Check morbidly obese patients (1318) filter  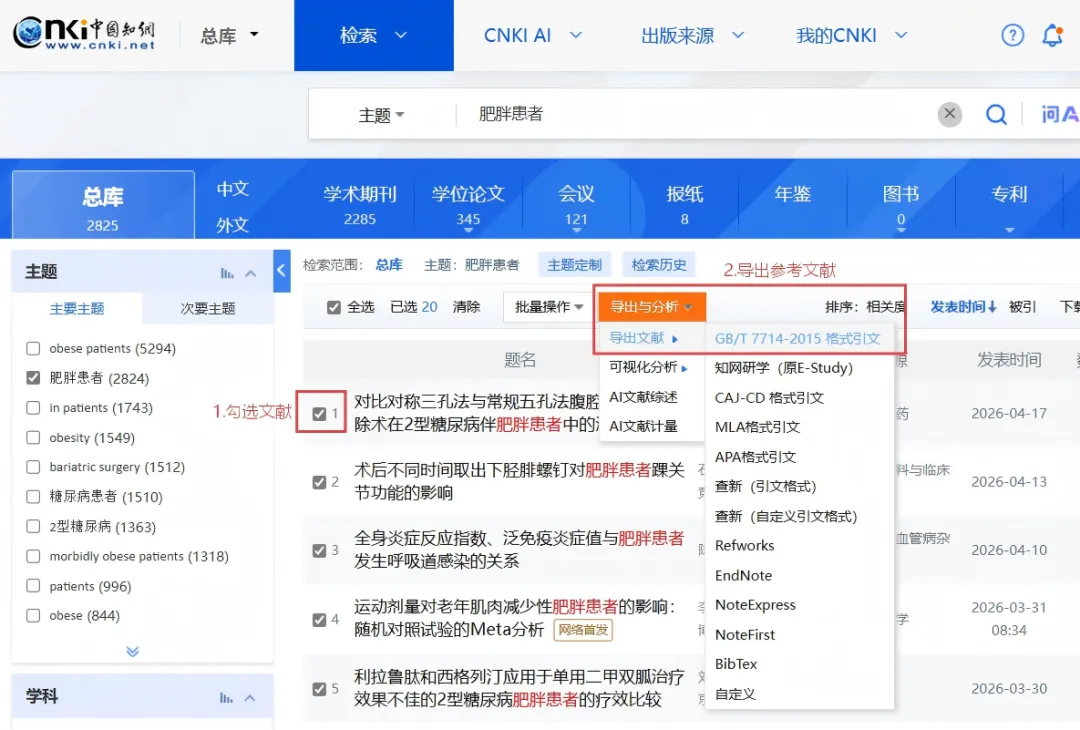33,556
